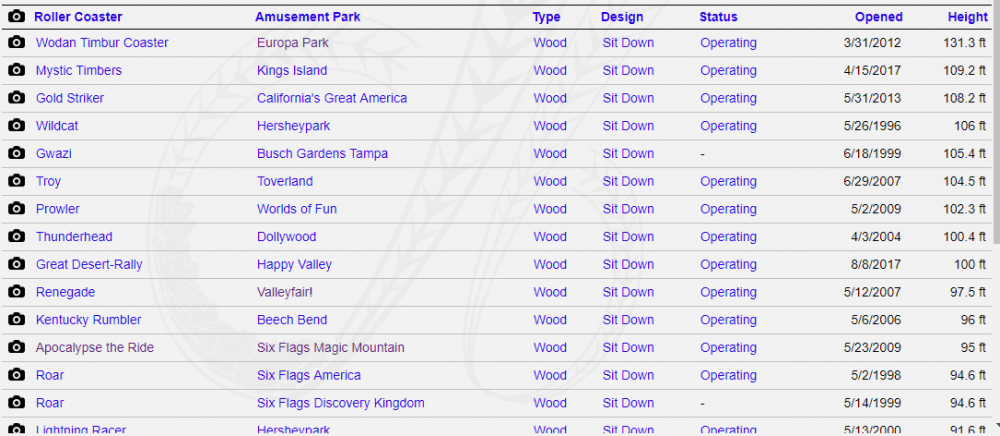Open the Europa Park link
The height and width of the screenshot is (436, 1000).
tap(293, 43)
